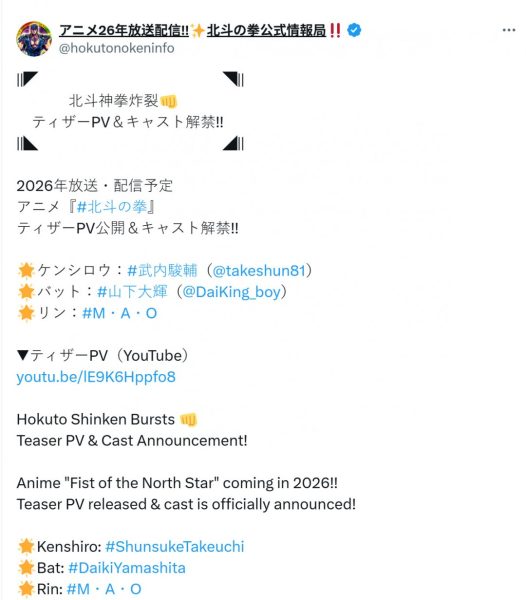Click the red double exclamation emoji in name
The height and width of the screenshot is (600, 526).
coord(335,30)
